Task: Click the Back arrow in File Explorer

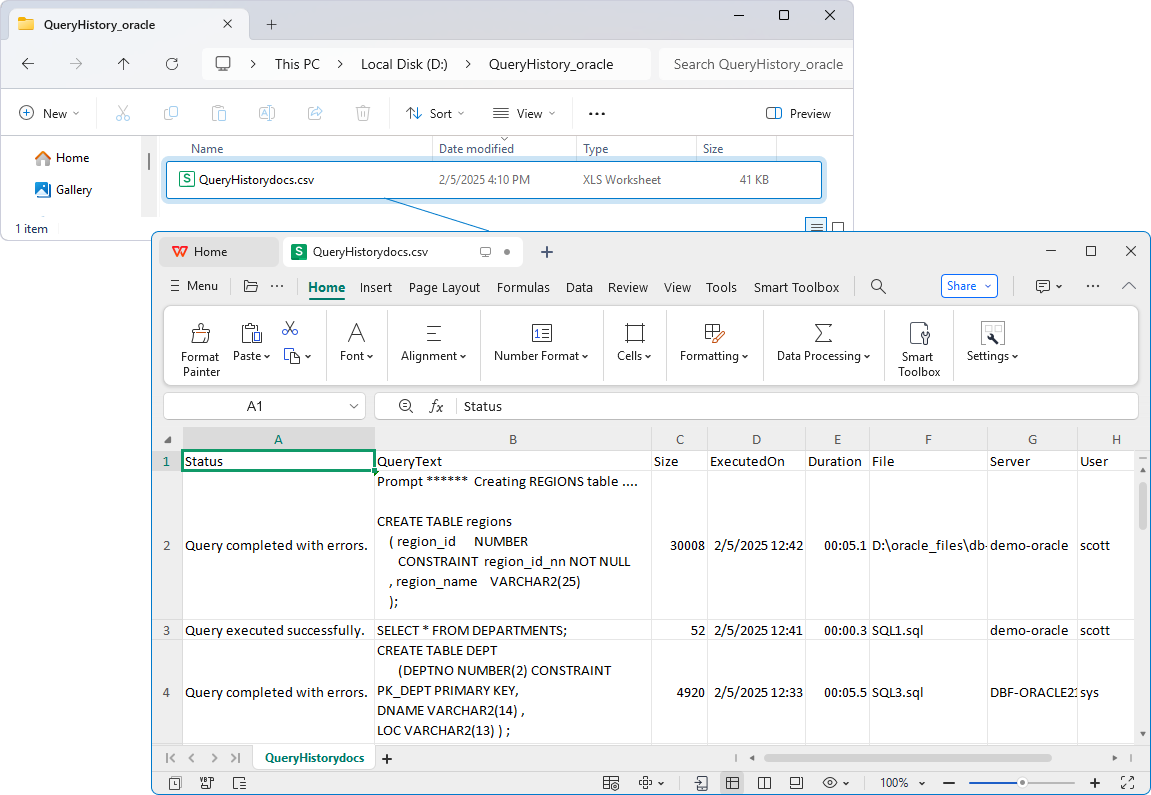Action: pyautogui.click(x=28, y=64)
